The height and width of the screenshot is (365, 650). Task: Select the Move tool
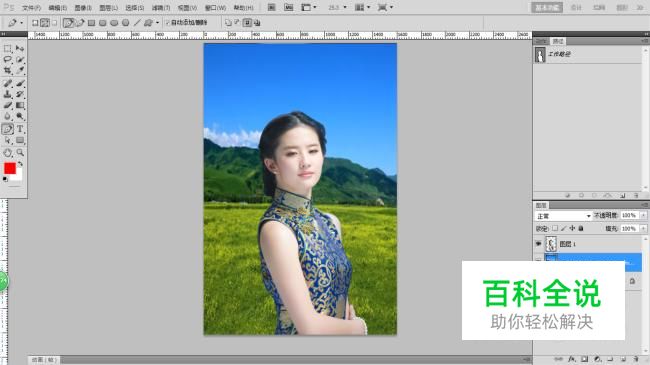point(19,49)
